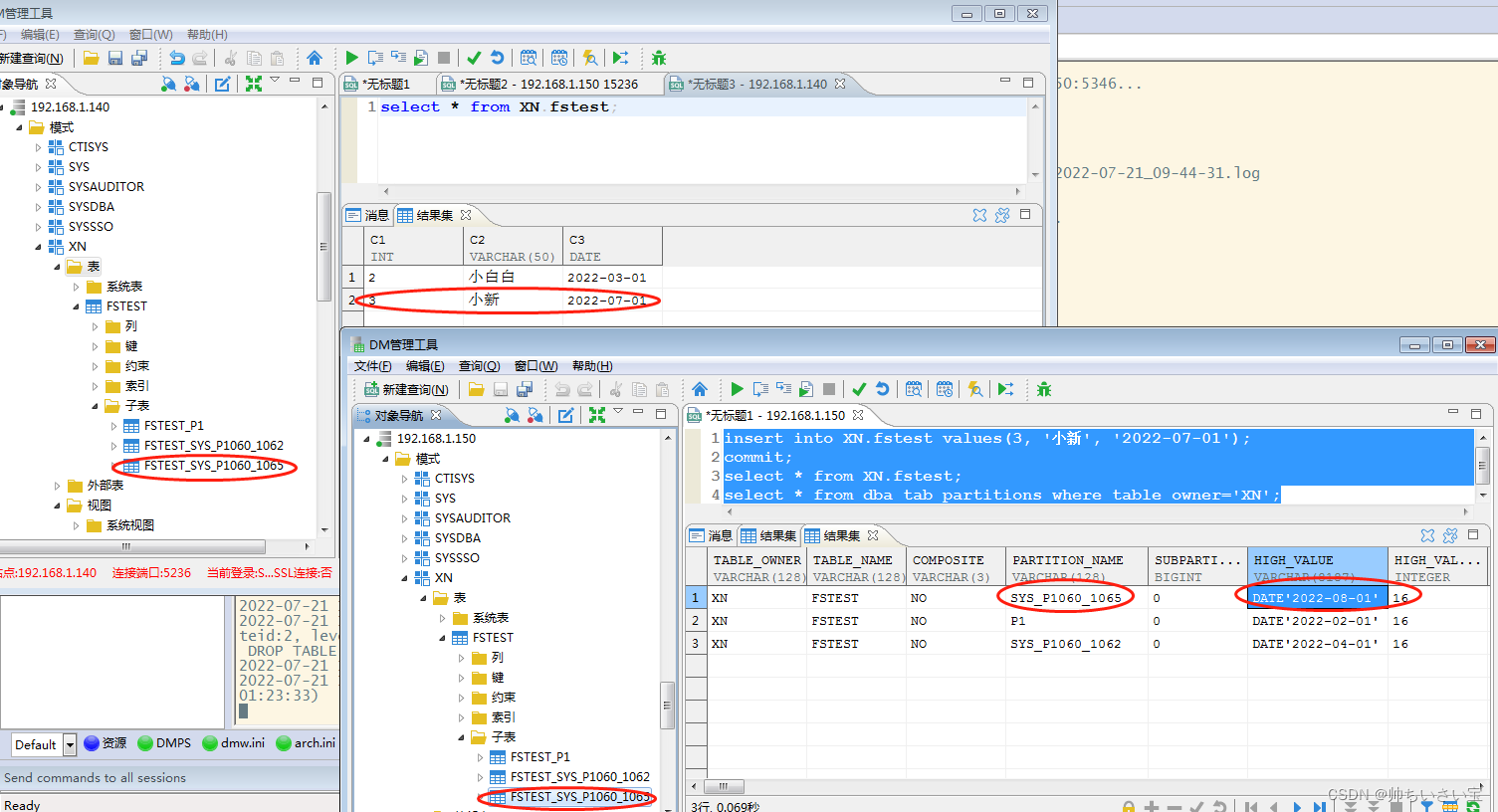The image size is (1498, 812).
Task: Click green collapse-all arrows in back navigator
Action: click(254, 84)
